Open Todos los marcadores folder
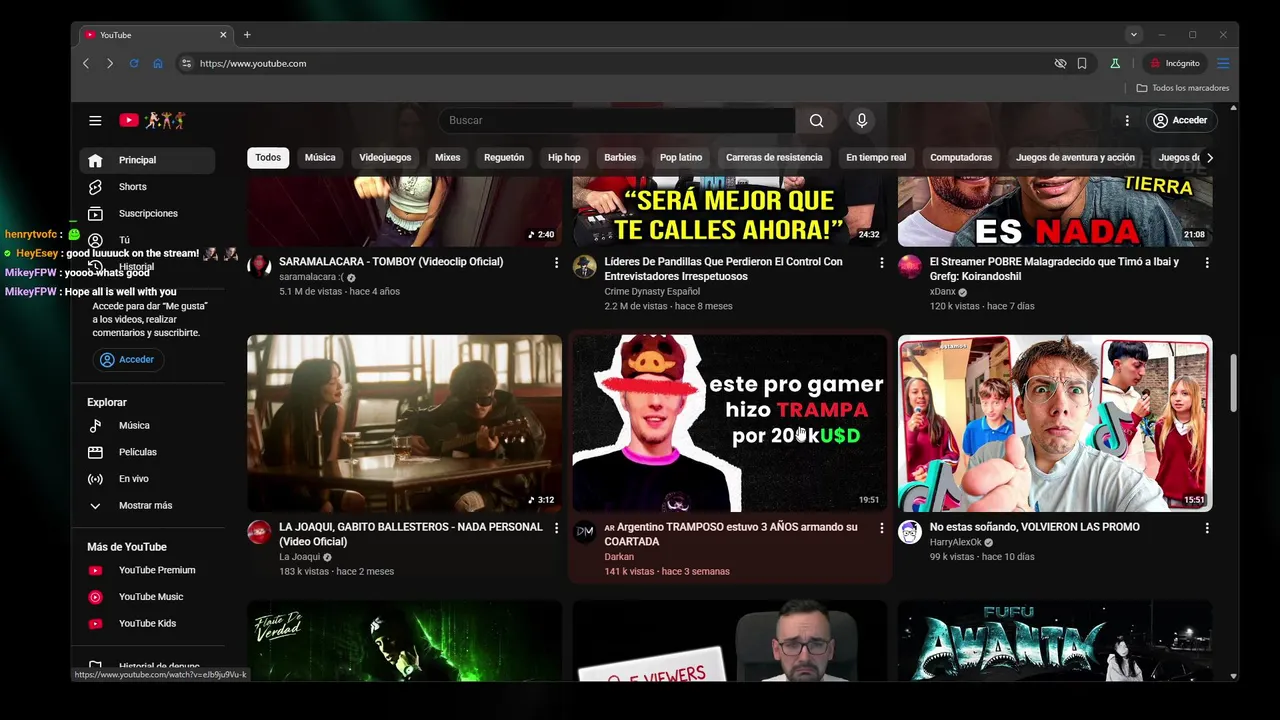 click(x=1183, y=88)
